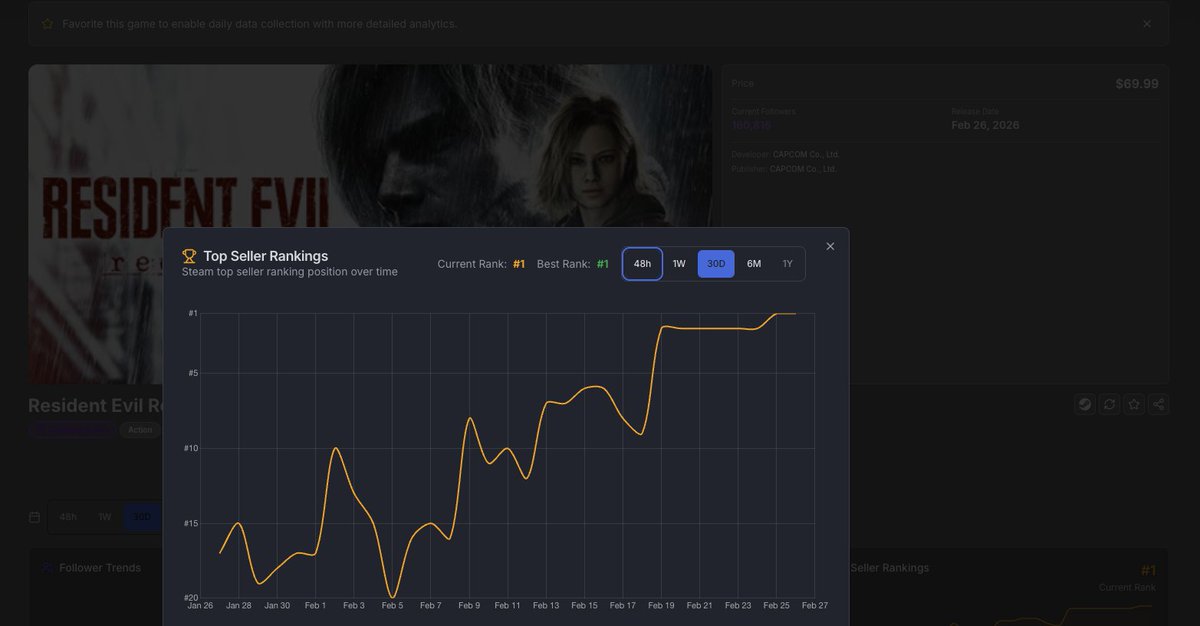Screen dimensions: 1200x626
Task: Switch the rankings chart to 6M
Action: pyautogui.click(x=754, y=264)
